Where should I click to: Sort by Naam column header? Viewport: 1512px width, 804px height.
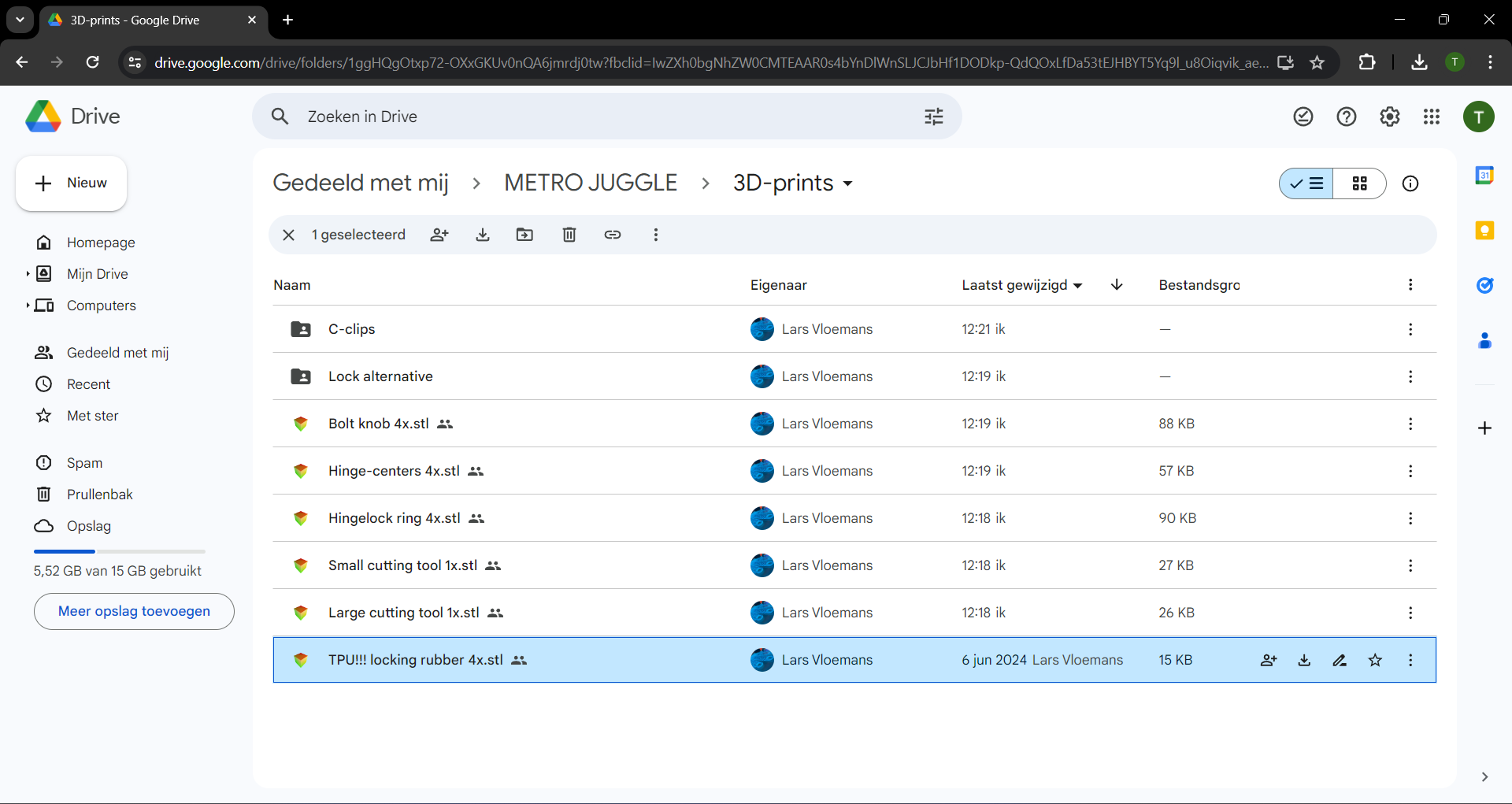[x=292, y=285]
